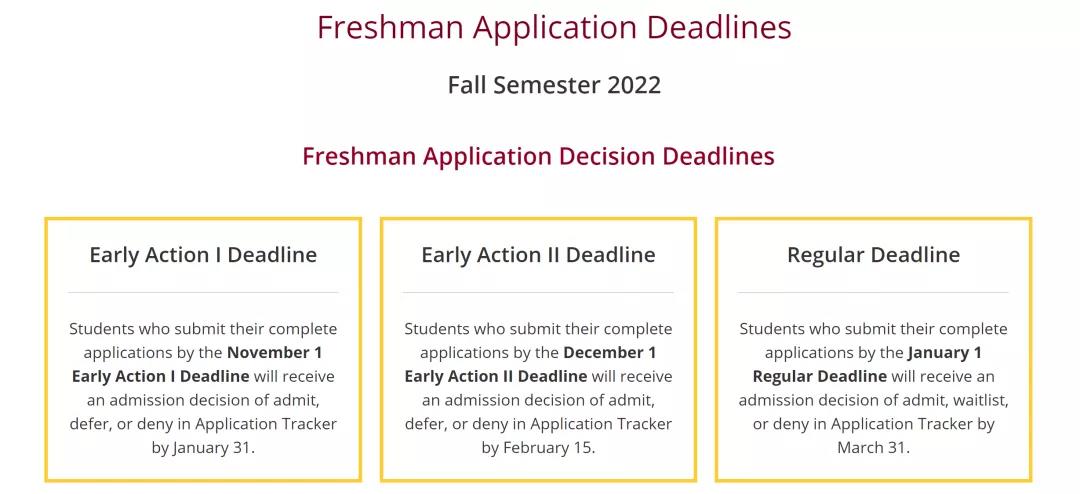1080x494 pixels.
Task: Select the Regular Deadline card heading
Action: [x=873, y=255]
